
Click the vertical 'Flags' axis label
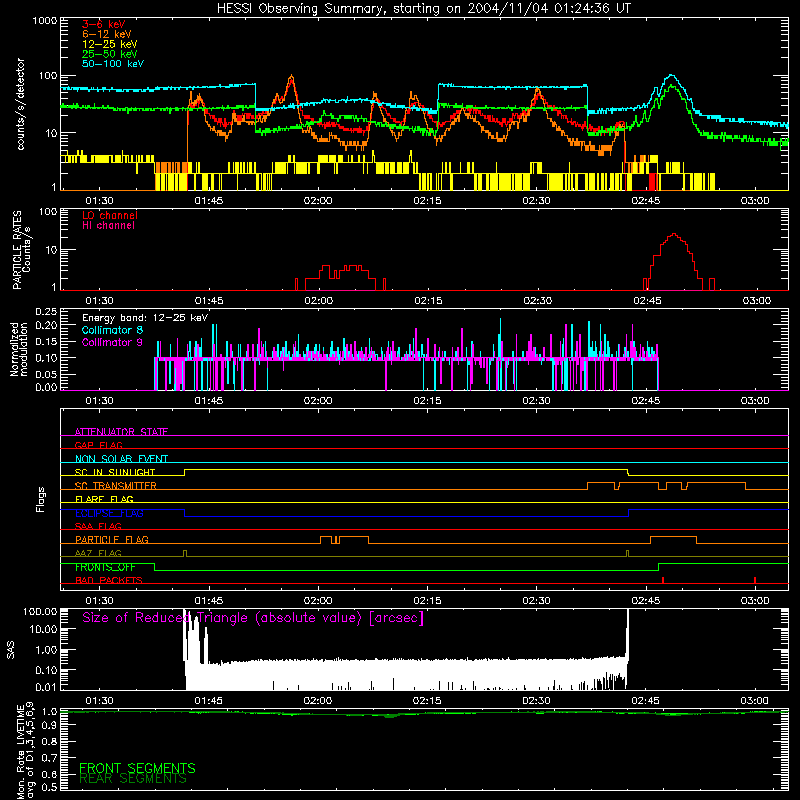tap(41, 499)
